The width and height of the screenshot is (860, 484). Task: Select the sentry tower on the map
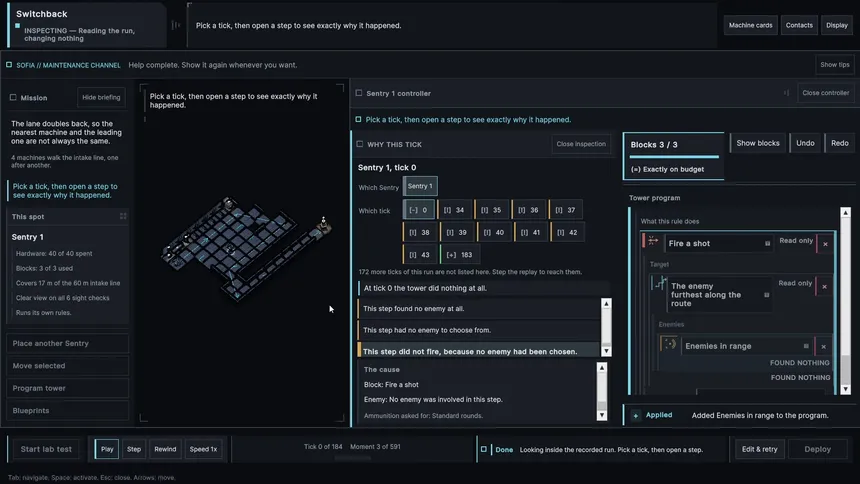[x=324, y=224]
